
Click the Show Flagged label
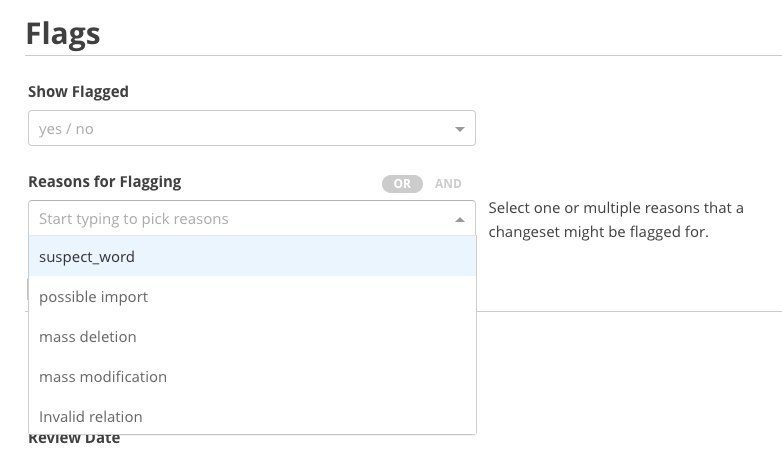coord(78,92)
